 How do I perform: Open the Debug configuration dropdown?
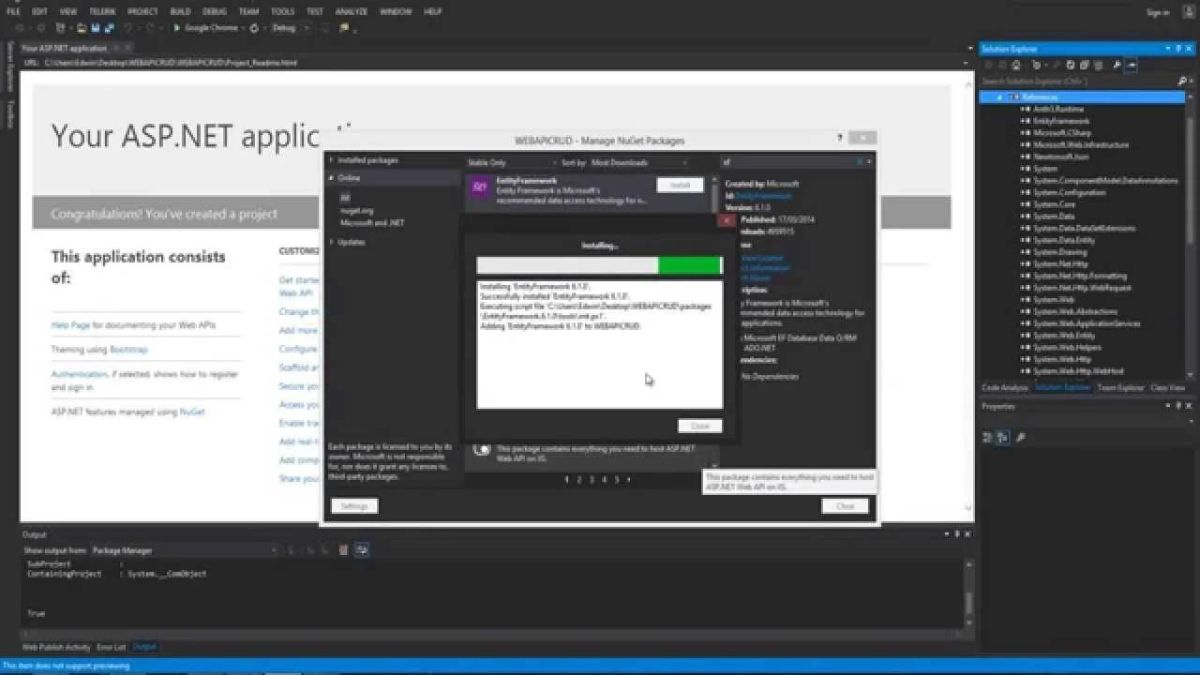[291, 28]
